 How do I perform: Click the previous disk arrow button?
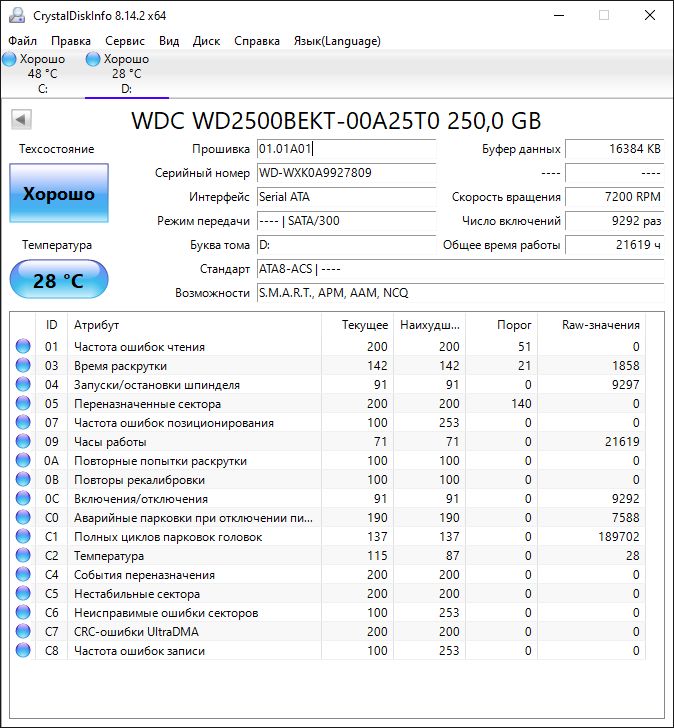(x=20, y=121)
